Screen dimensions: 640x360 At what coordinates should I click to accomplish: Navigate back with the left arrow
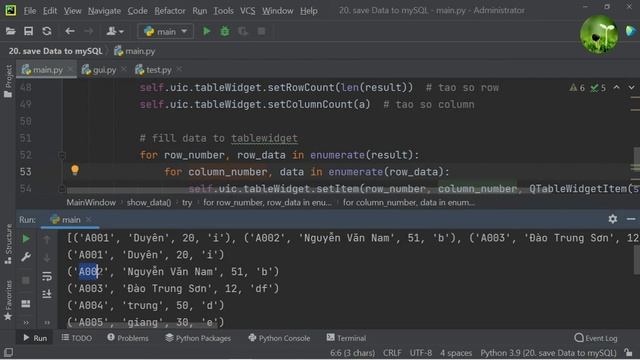click(70, 31)
